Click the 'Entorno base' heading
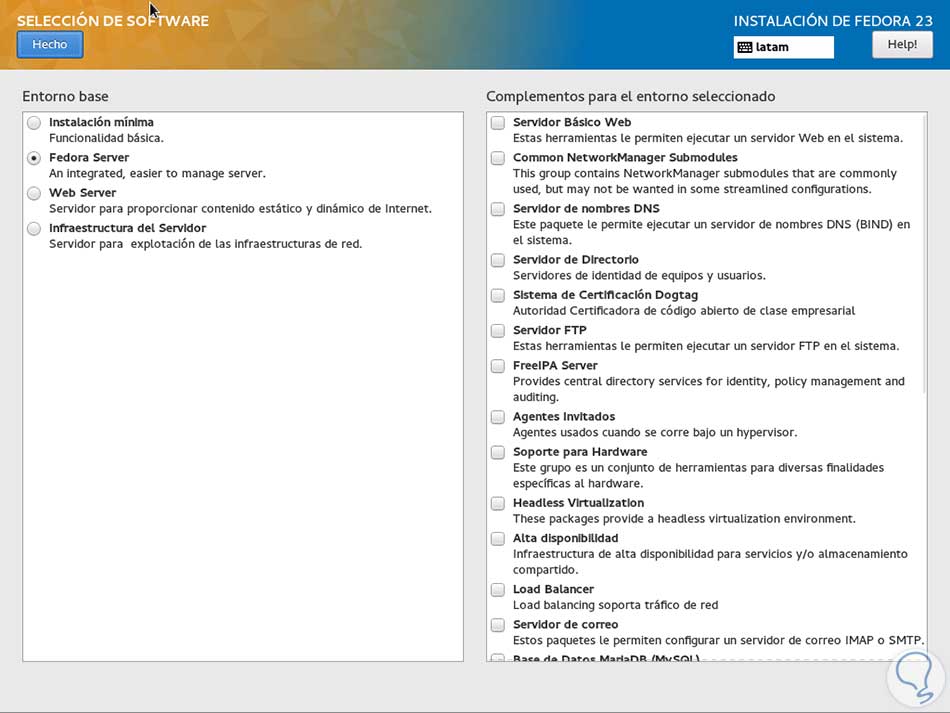 [x=65, y=96]
